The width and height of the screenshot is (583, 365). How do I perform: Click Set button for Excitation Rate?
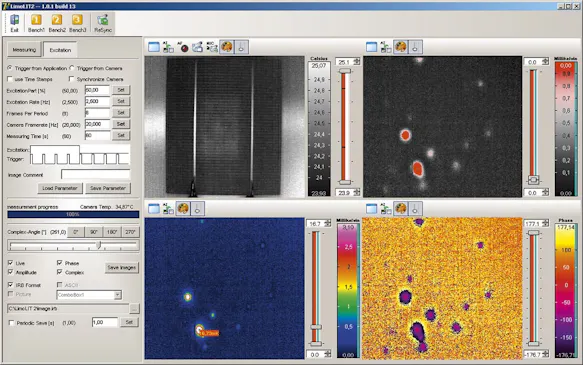tap(121, 101)
